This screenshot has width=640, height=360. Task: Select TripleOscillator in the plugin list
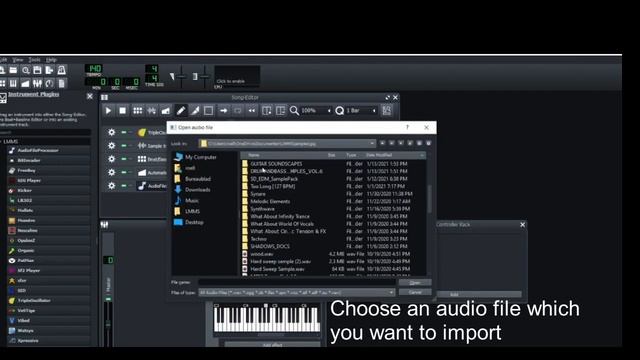pyautogui.click(x=49, y=300)
